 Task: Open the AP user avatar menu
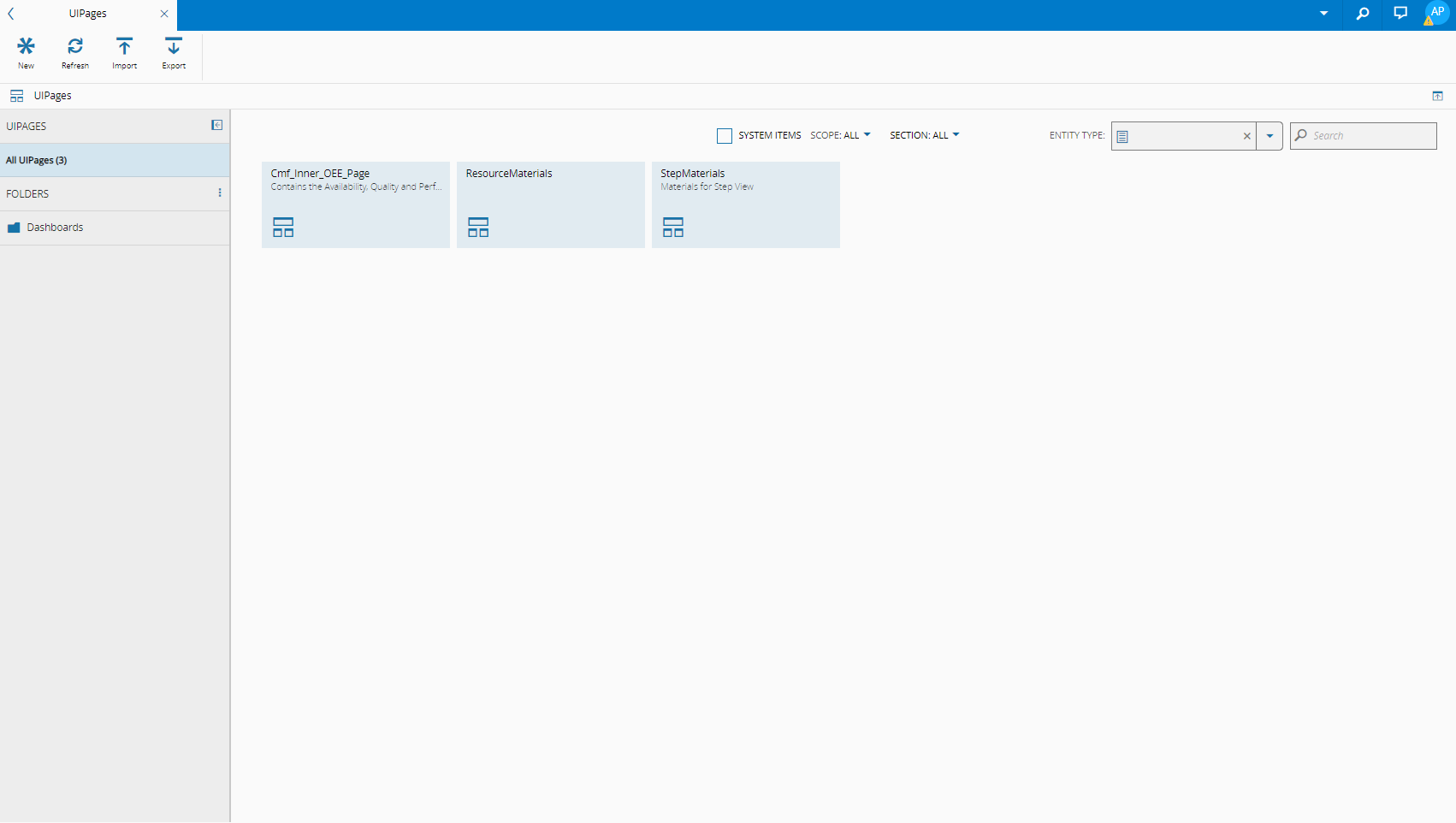[x=1437, y=13]
